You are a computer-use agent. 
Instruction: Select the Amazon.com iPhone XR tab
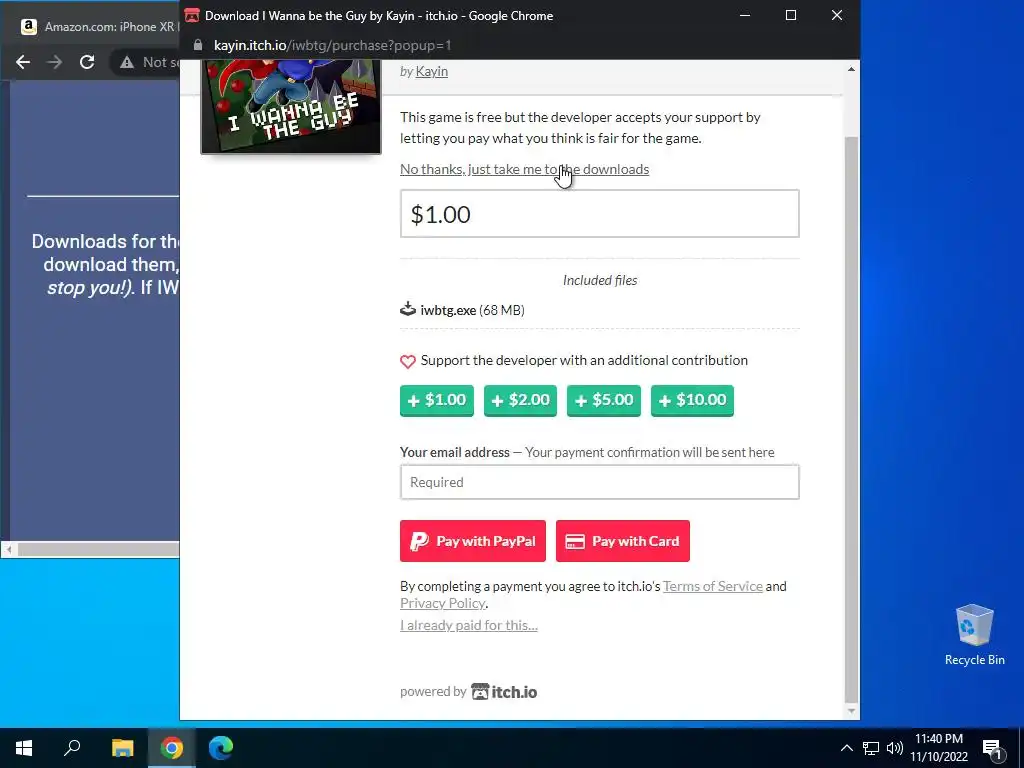click(98, 27)
